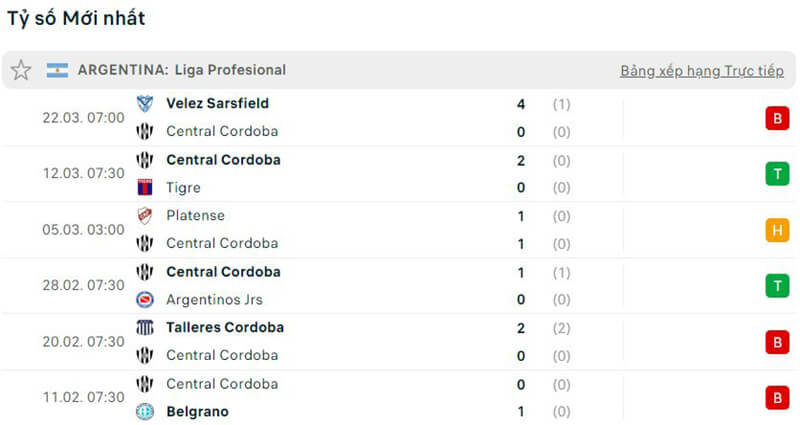Toggle the favorite star for Liga Profesional

[21, 70]
